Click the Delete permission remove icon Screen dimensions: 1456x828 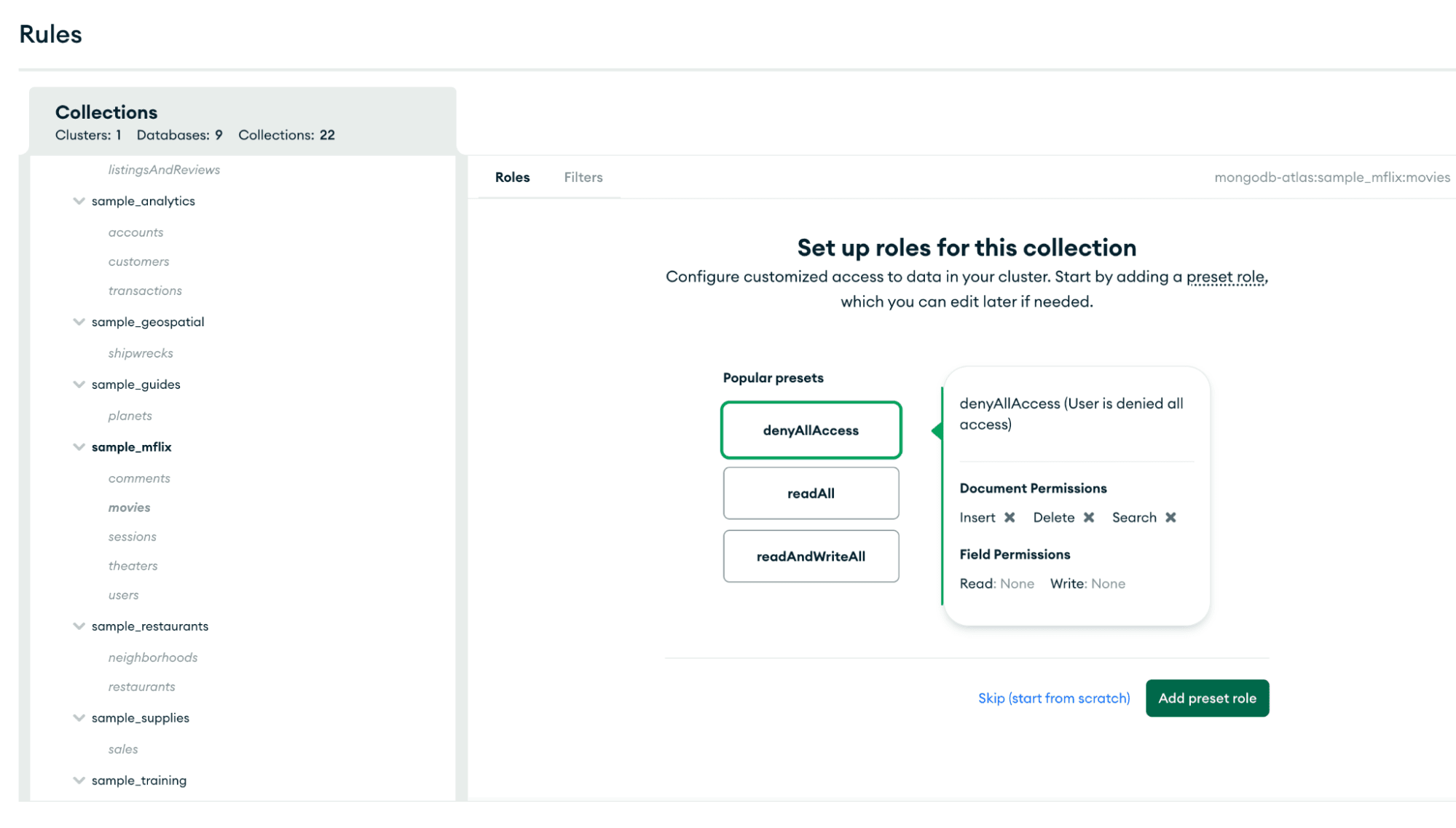1088,518
